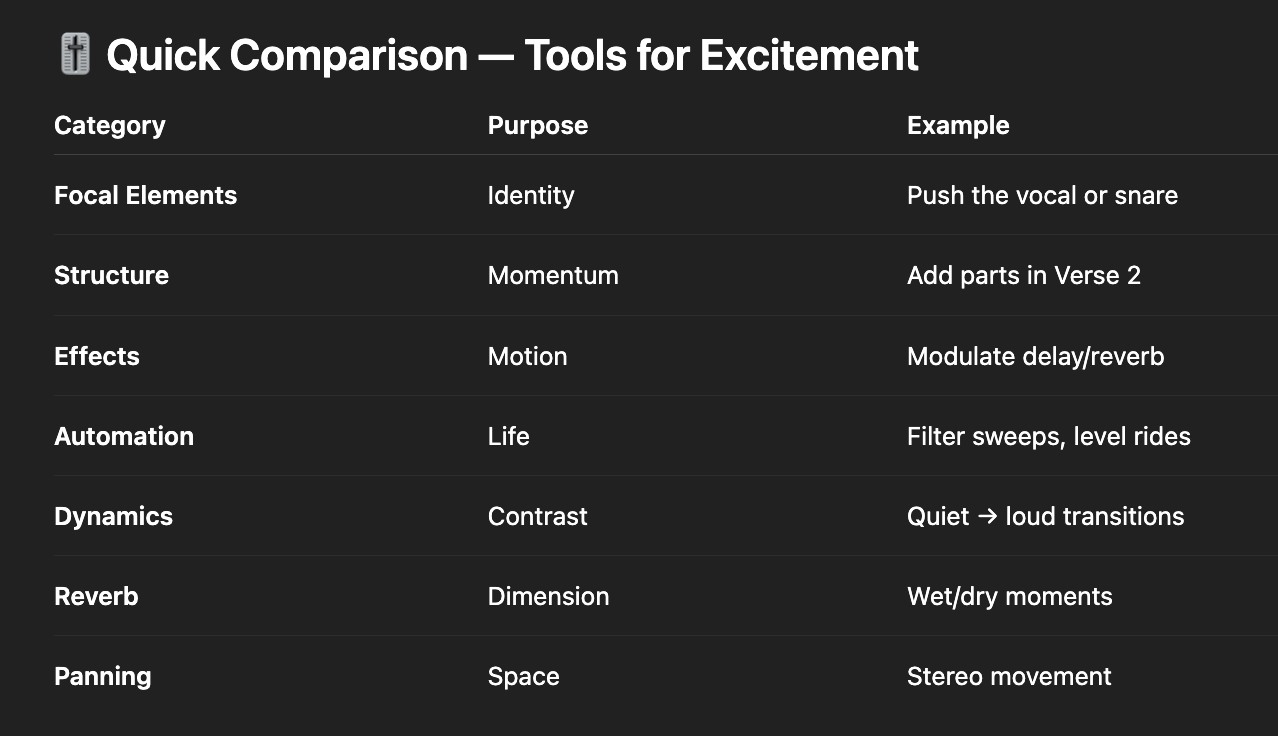Select the Structure row label
This screenshot has height=736, width=1278.
(x=111, y=275)
